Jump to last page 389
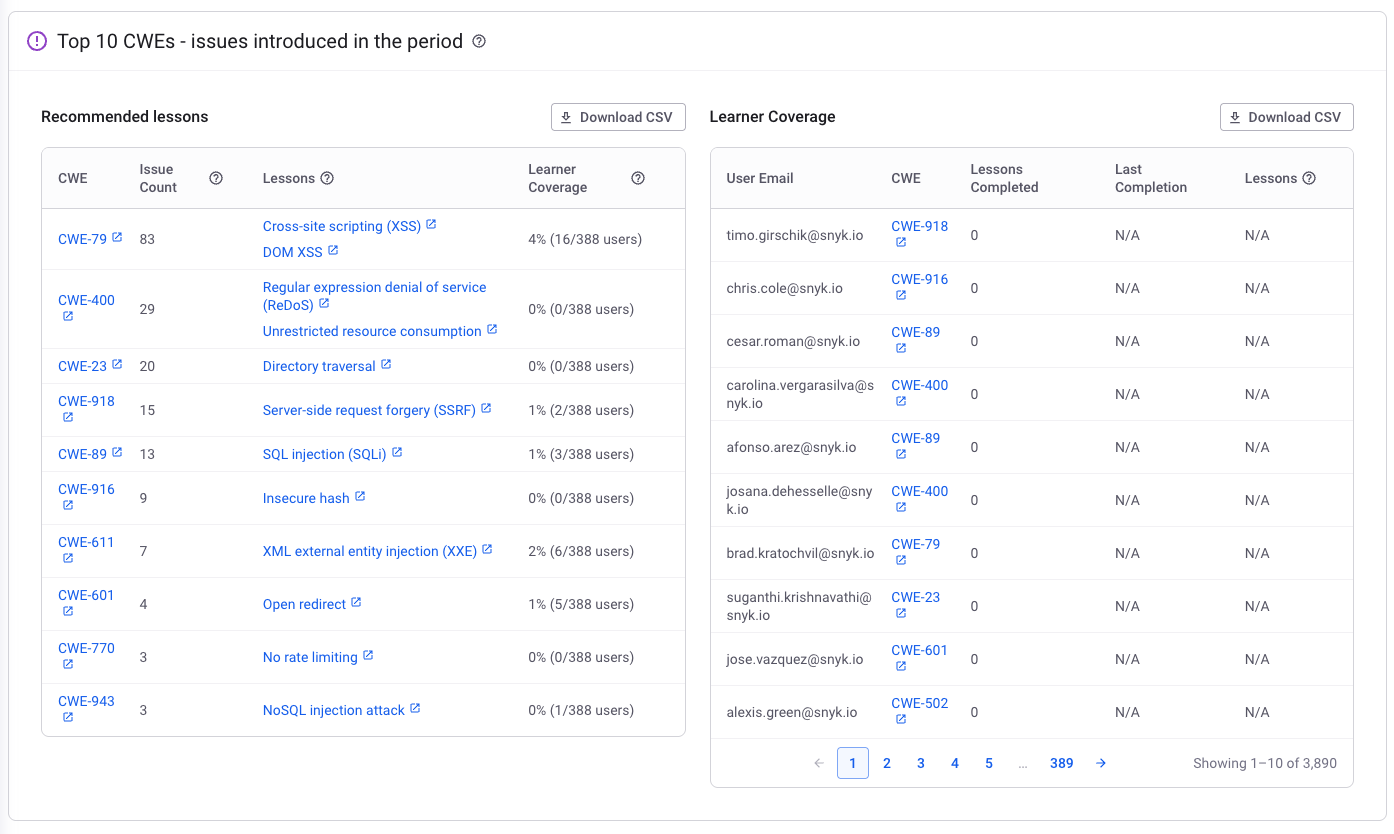This screenshot has height=834, width=1394. coord(1061,763)
